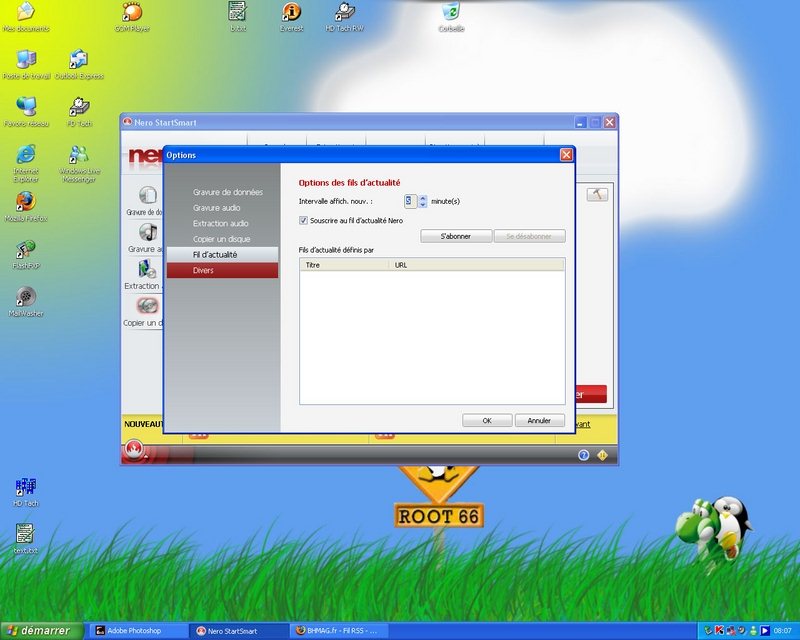The width and height of the screenshot is (800, 640).
Task: Click the blue play arrow tray icon
Action: click(764, 630)
